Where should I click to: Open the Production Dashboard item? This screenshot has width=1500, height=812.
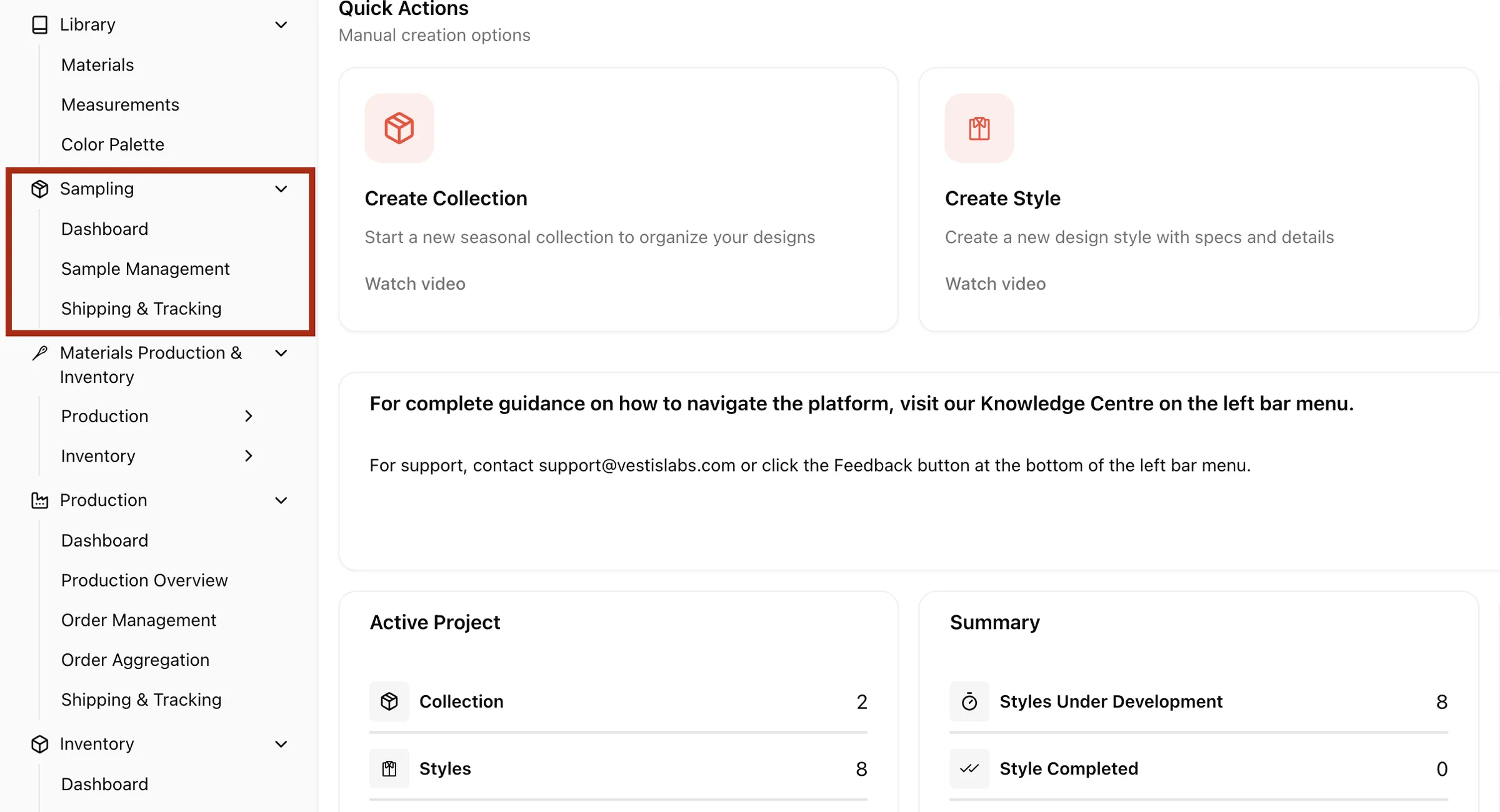(104, 540)
